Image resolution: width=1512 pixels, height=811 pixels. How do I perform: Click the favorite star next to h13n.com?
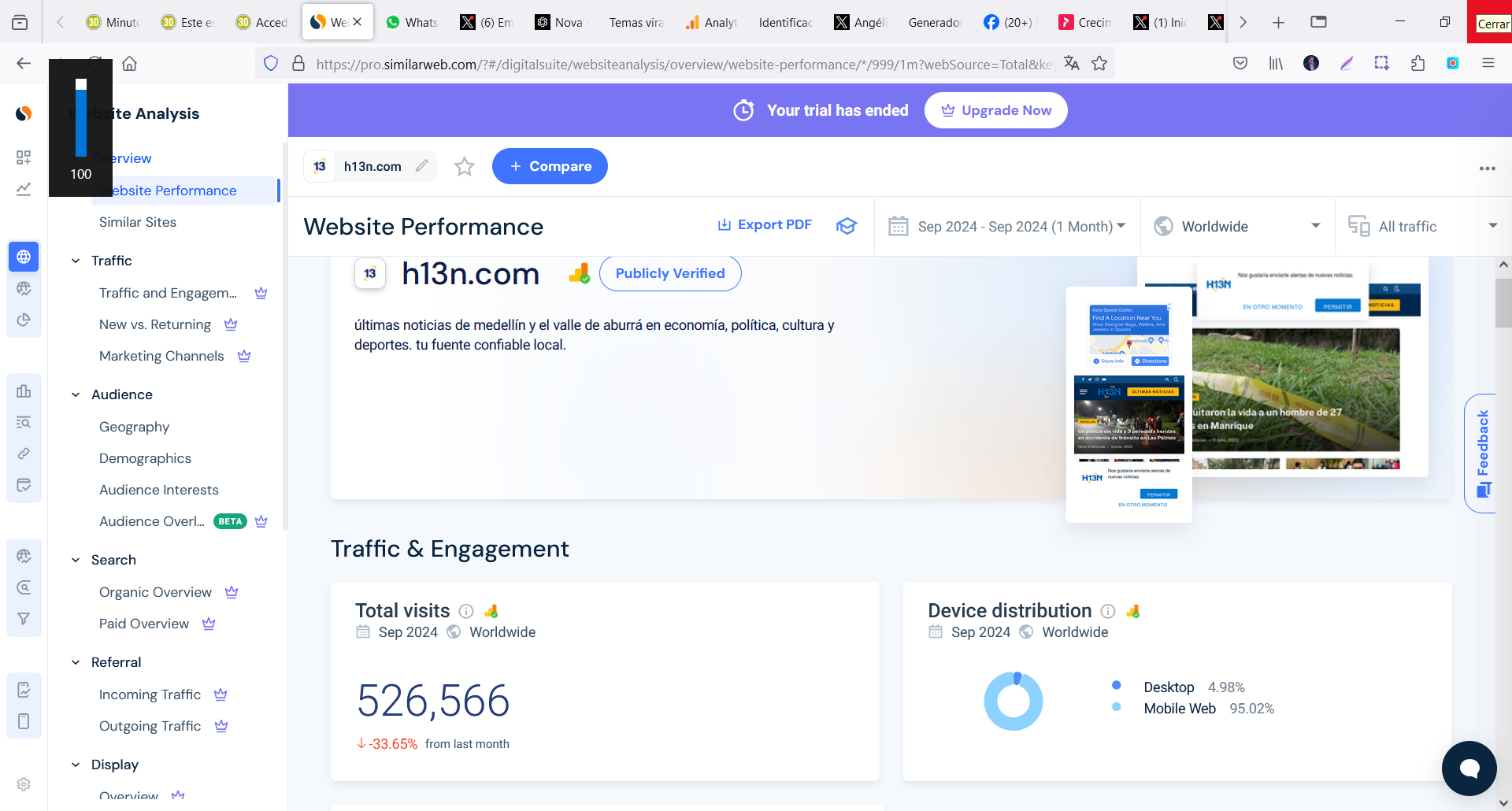tap(465, 167)
